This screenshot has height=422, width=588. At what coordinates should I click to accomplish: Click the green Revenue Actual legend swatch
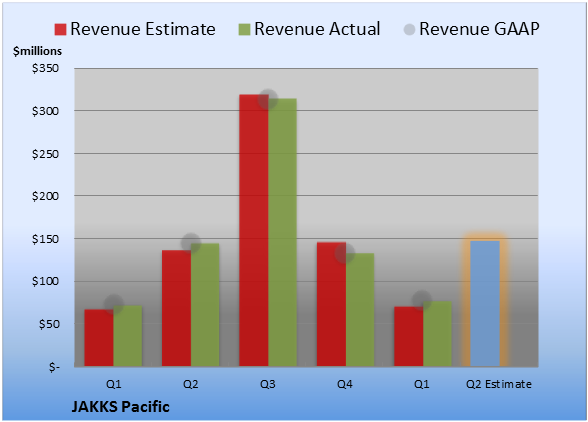coord(244,29)
